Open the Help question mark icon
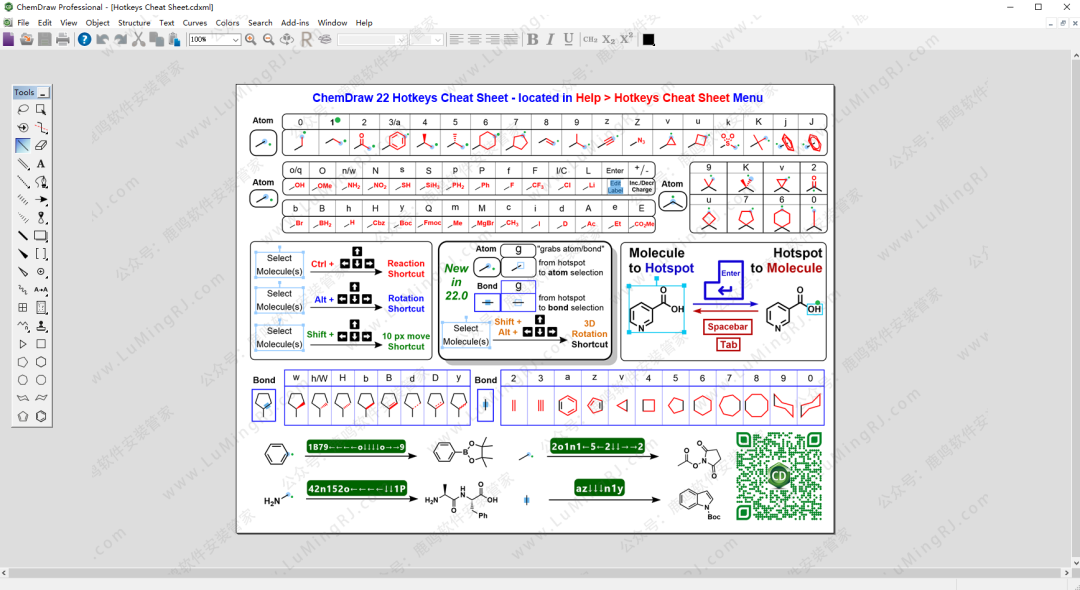 coord(84,39)
